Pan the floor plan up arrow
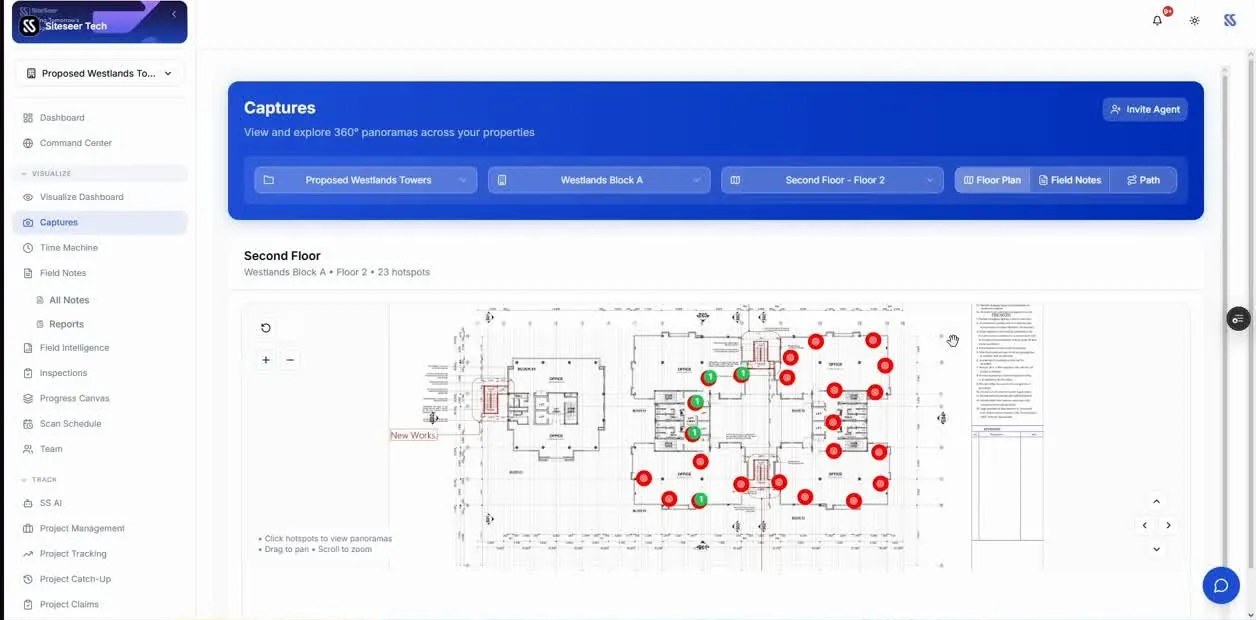 [1157, 502]
